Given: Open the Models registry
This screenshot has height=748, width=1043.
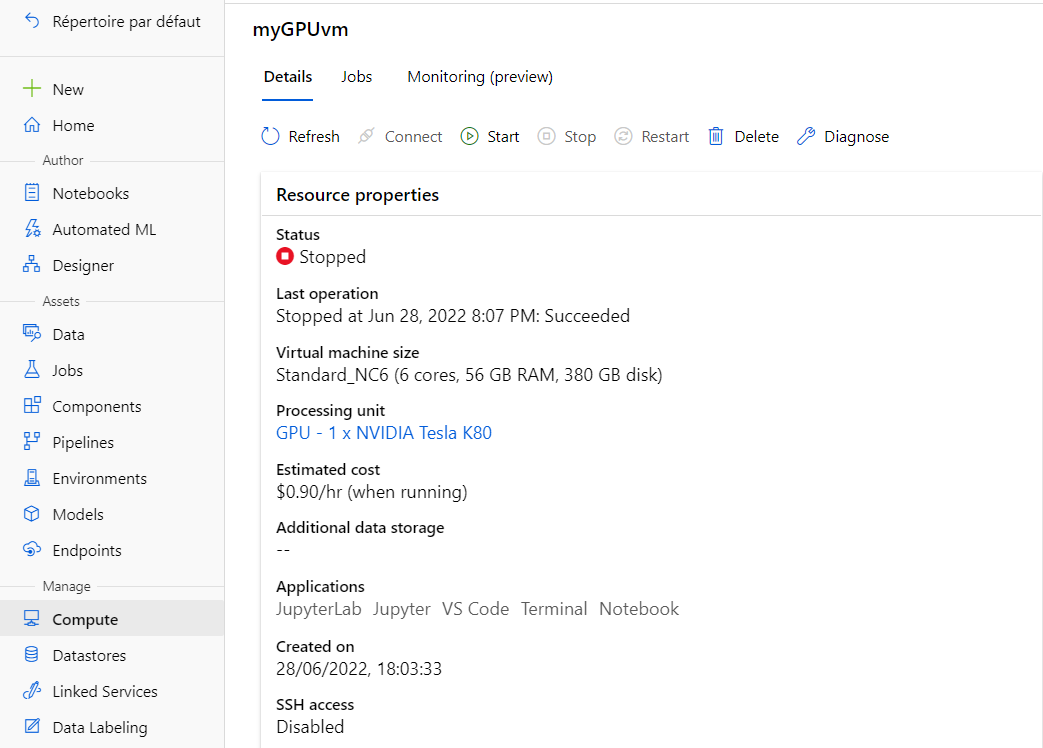Looking at the screenshot, I should coord(74,514).
